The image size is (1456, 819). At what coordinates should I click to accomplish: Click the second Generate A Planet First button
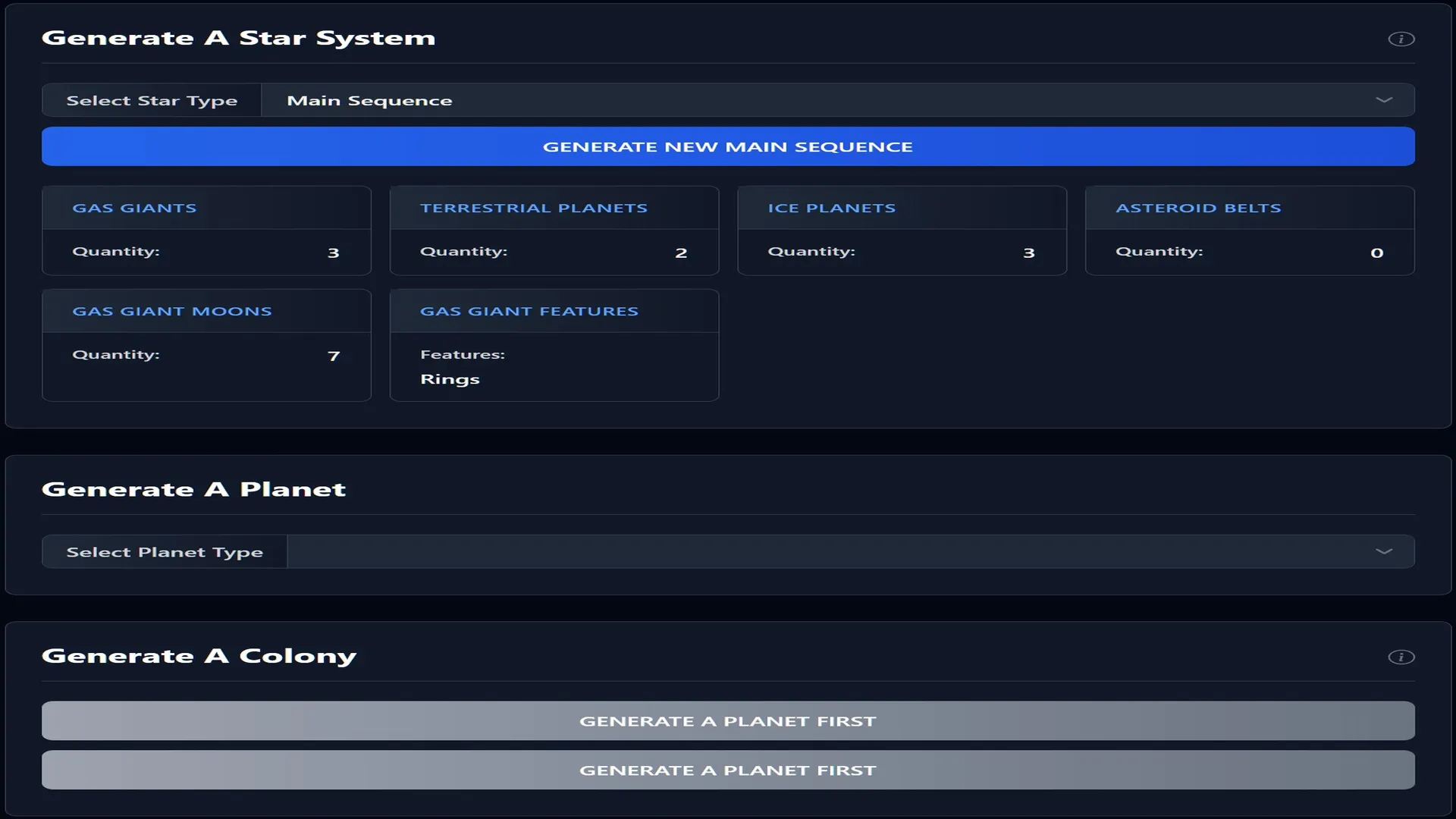pyautogui.click(x=728, y=770)
